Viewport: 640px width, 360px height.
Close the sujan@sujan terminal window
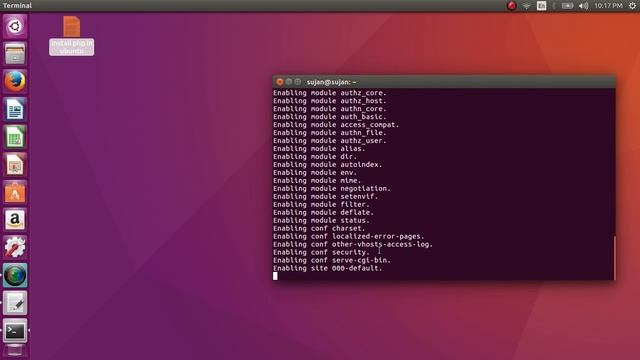(x=280, y=82)
